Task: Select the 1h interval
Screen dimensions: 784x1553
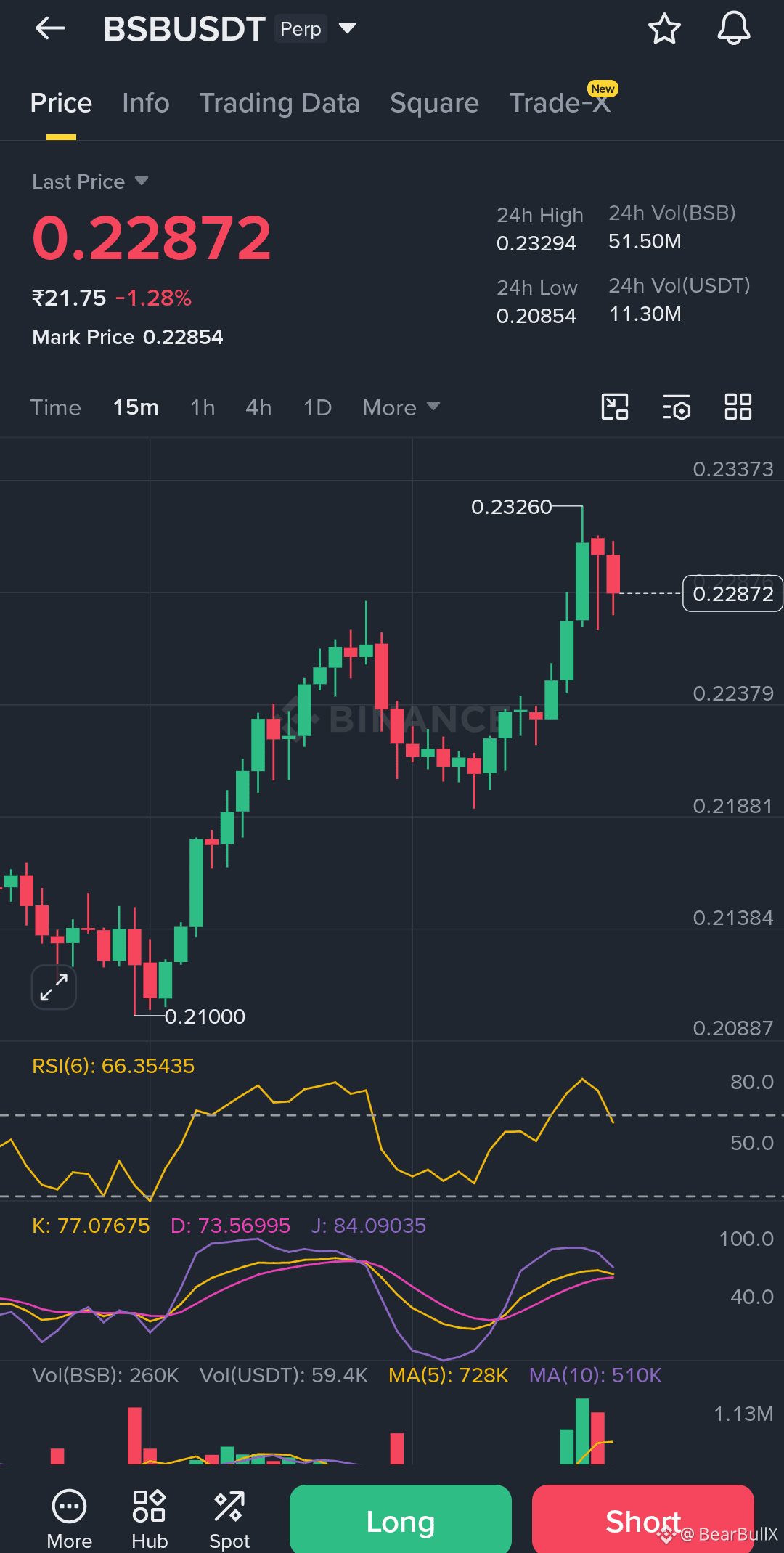Action: (203, 407)
